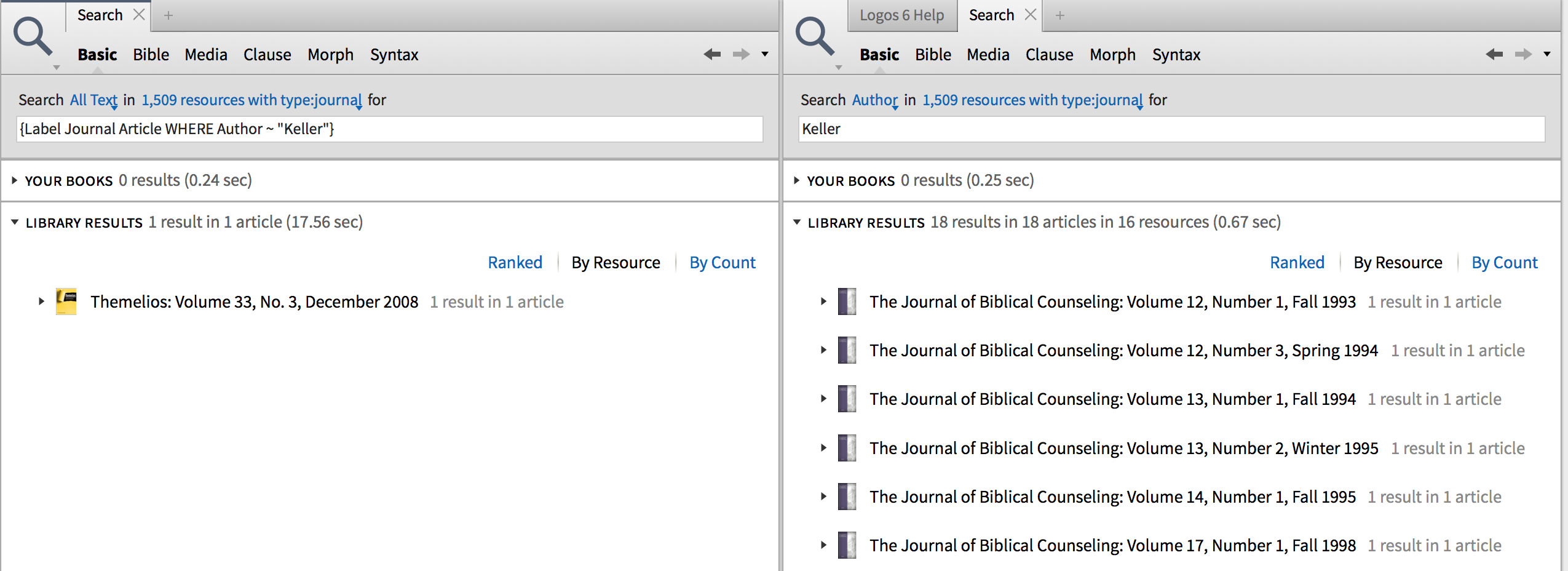The image size is (1568, 571).
Task: Select Clause search type in right panel
Action: pos(1050,55)
